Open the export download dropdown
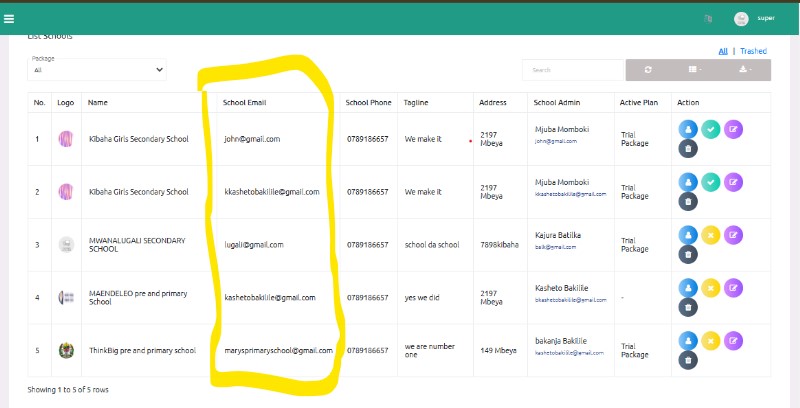This screenshot has height=408, width=800. click(745, 70)
